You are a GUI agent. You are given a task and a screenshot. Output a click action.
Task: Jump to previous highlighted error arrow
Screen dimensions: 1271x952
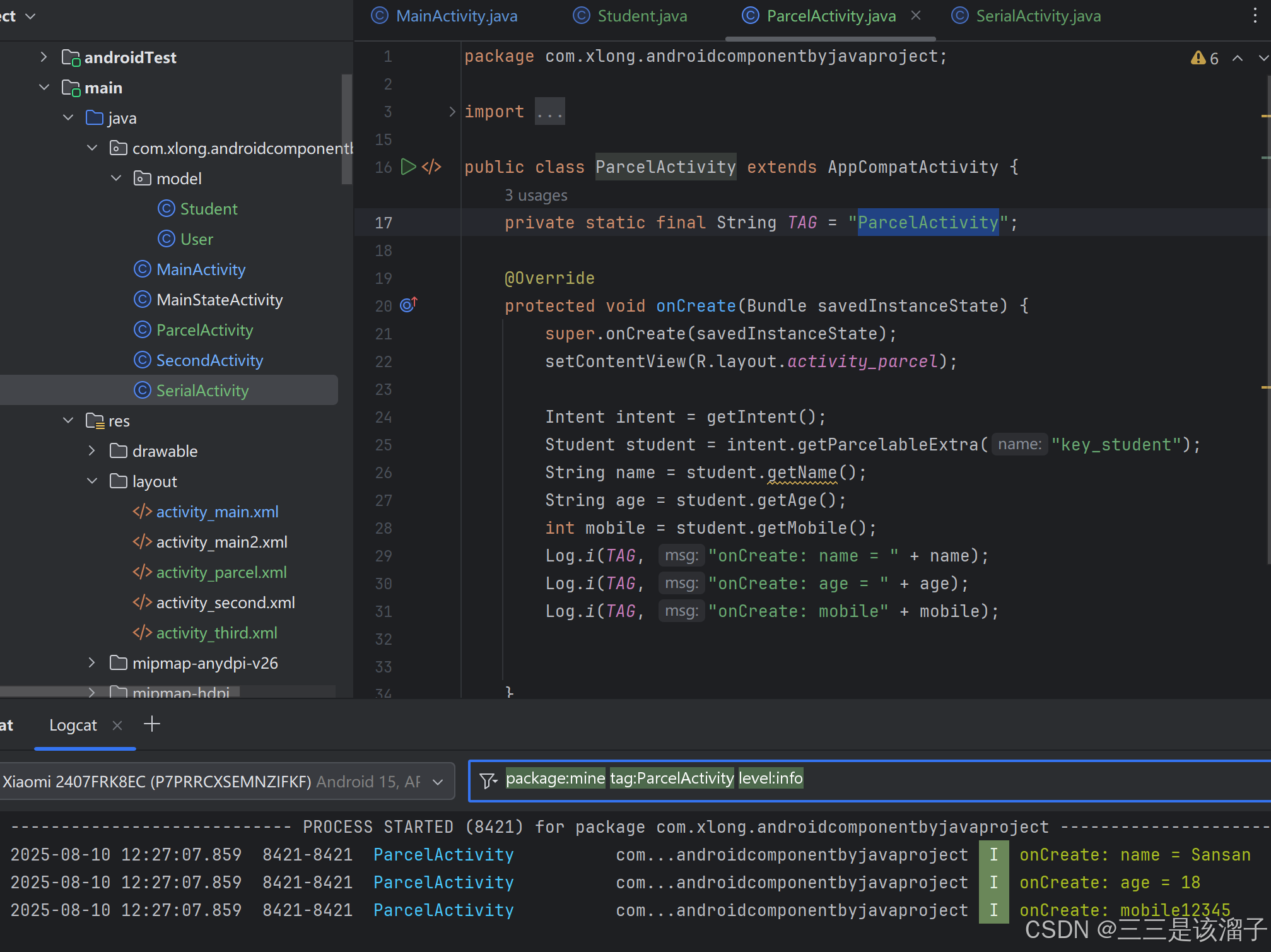point(1238,58)
